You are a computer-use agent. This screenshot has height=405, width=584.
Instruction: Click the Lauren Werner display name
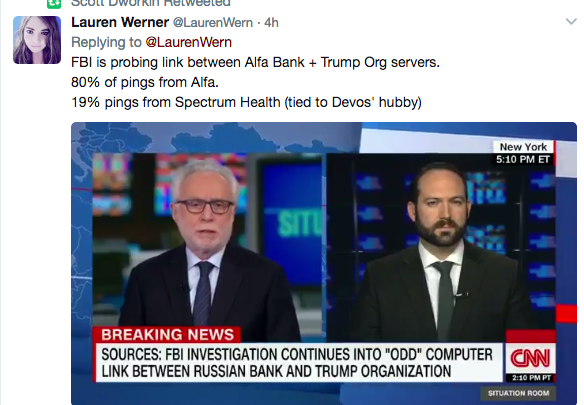pos(120,22)
